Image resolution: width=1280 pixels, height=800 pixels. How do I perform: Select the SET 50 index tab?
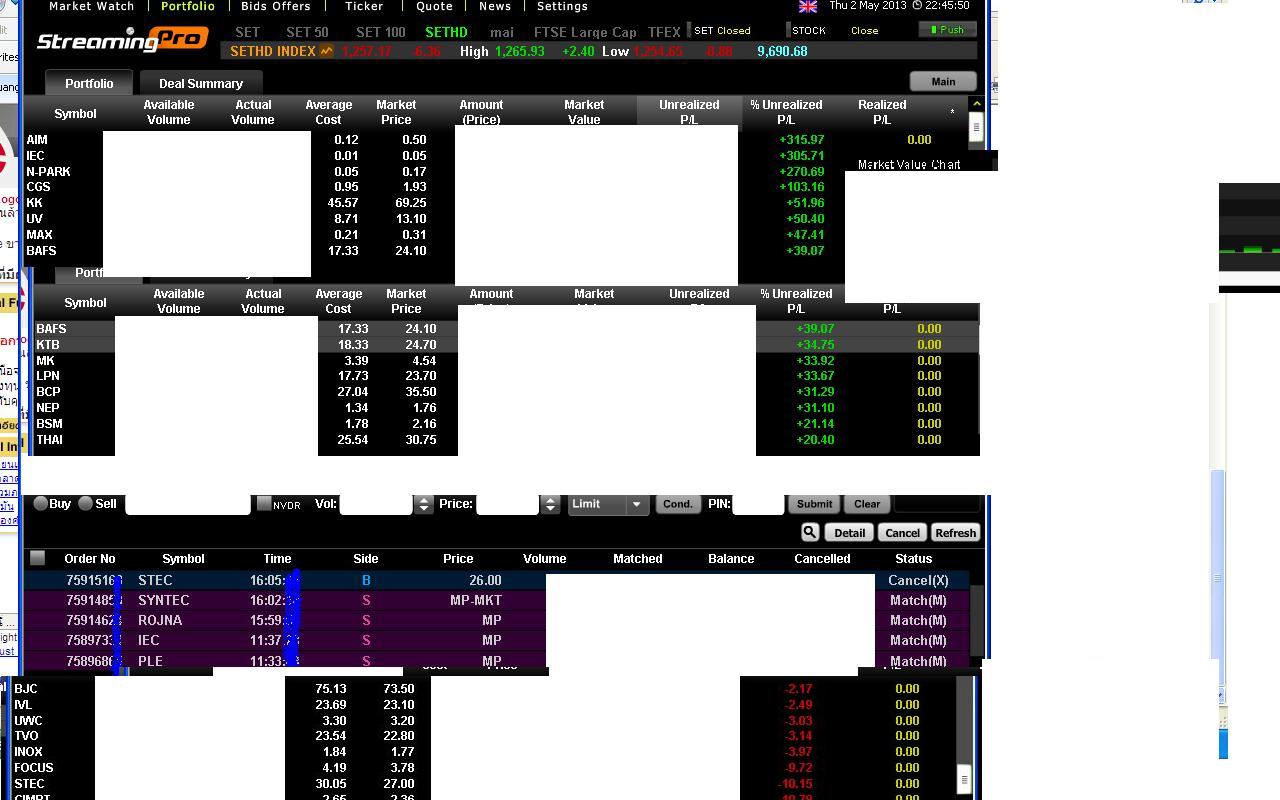[307, 32]
